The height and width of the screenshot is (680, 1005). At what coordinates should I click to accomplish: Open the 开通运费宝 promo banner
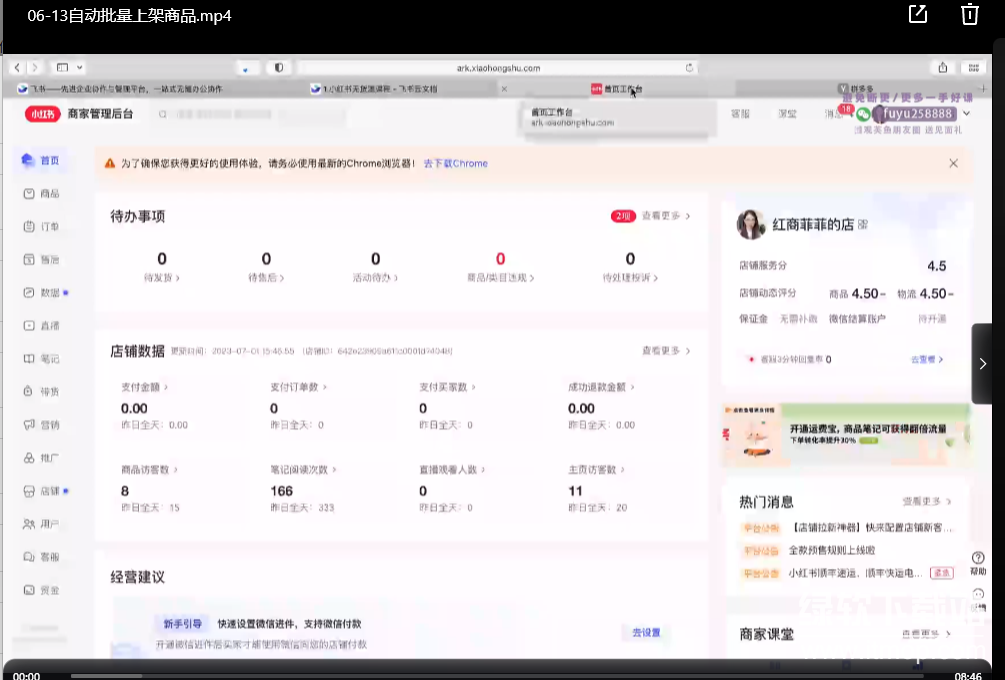pyautogui.click(x=845, y=434)
